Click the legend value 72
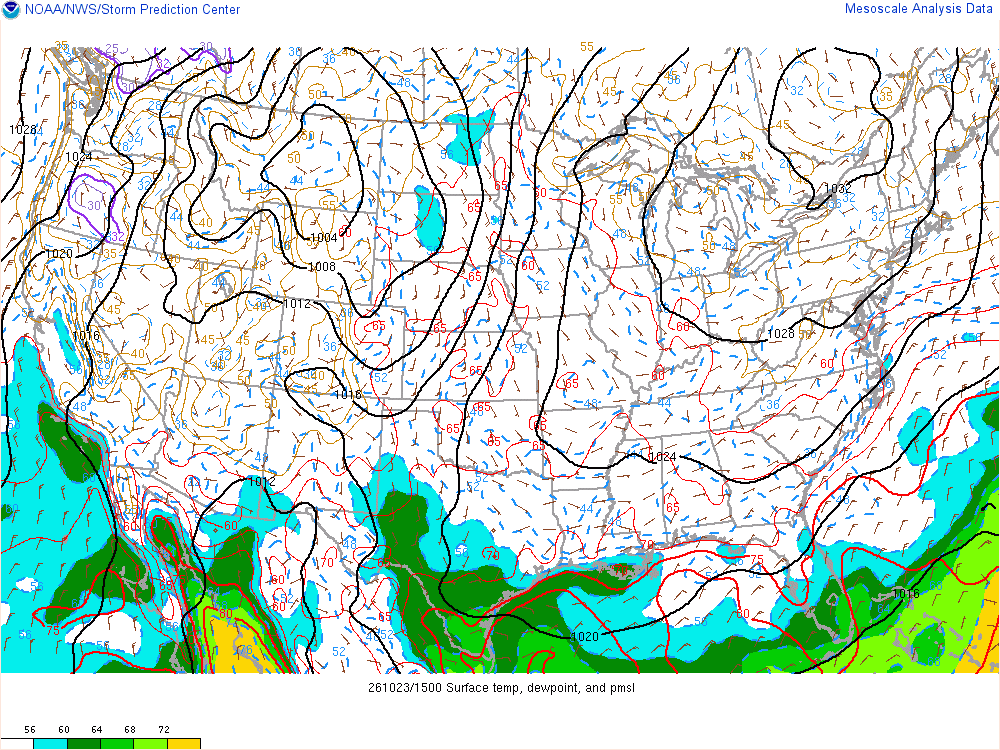Screen dimensions: 1000x750 [x=163, y=730]
